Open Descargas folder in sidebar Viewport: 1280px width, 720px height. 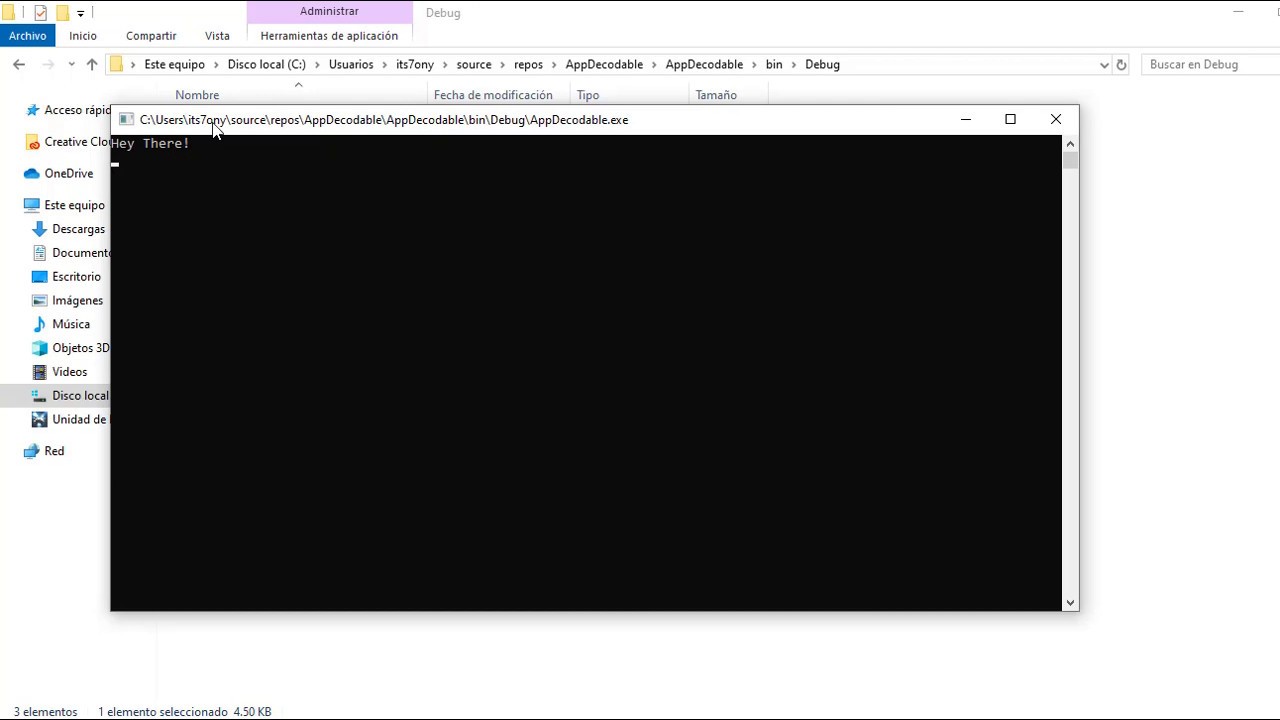coord(78,229)
